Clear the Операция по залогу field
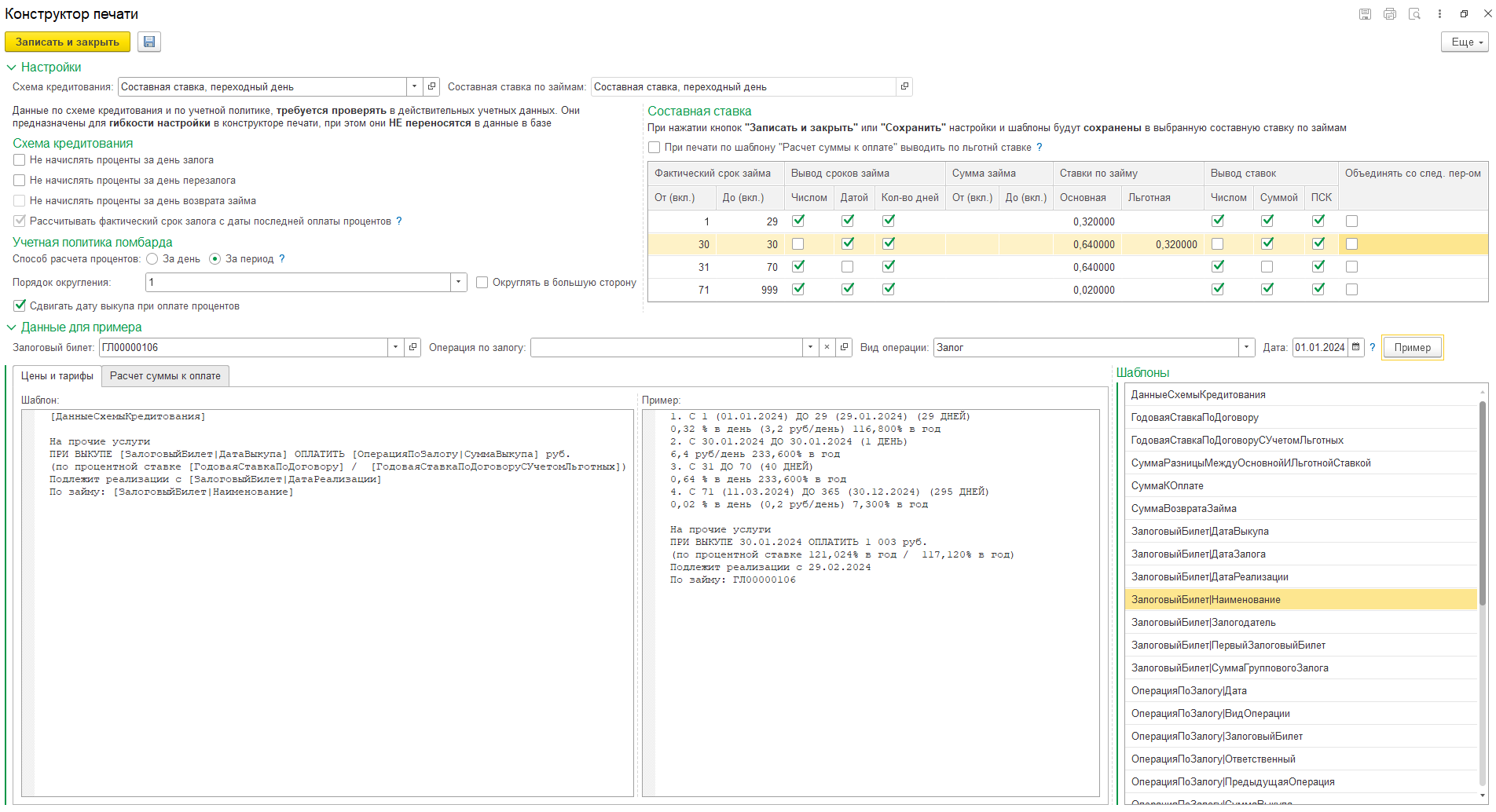Image resolution: width=1496 pixels, height=812 pixels. coord(827,347)
